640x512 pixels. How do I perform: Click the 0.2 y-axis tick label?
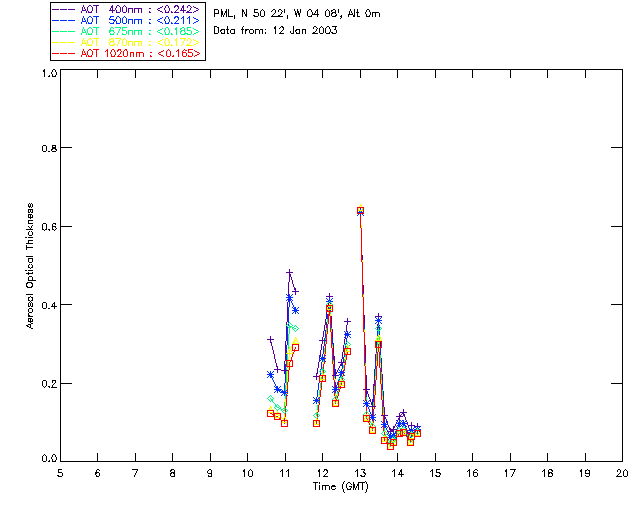tap(49, 384)
